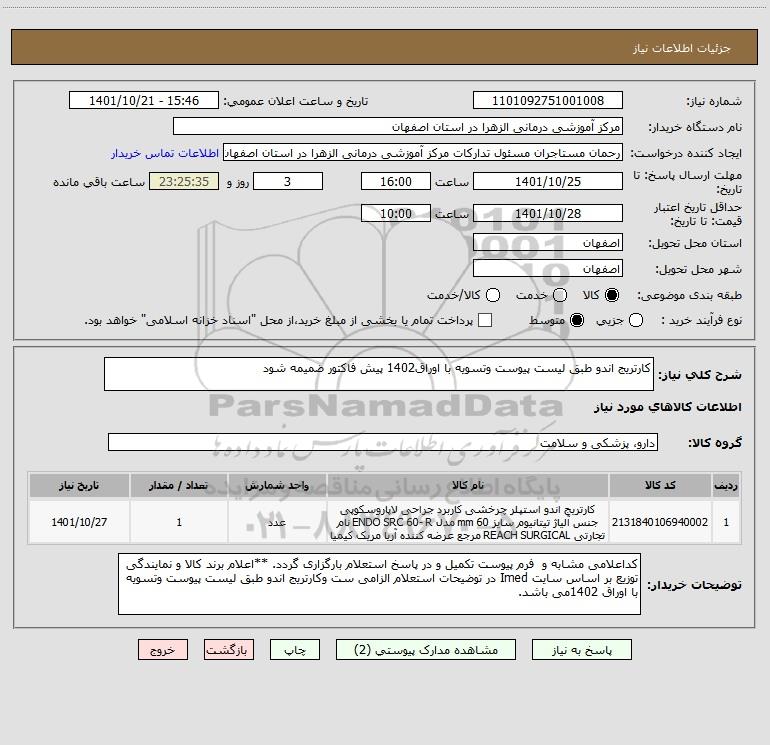
Task: Click the general need description text box
Action: pyautogui.click(x=379, y=374)
